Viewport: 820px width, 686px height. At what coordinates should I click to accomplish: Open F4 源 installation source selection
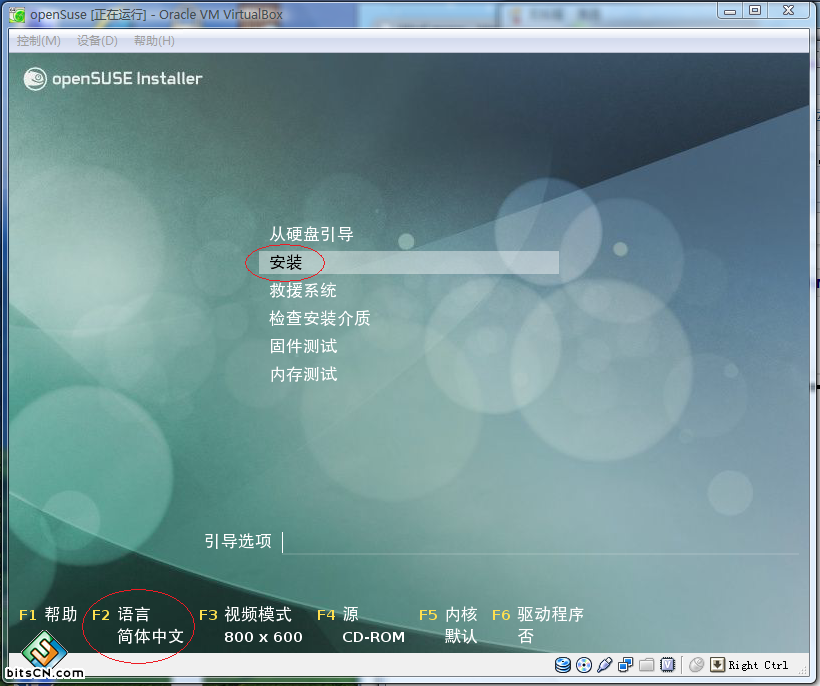click(x=338, y=614)
